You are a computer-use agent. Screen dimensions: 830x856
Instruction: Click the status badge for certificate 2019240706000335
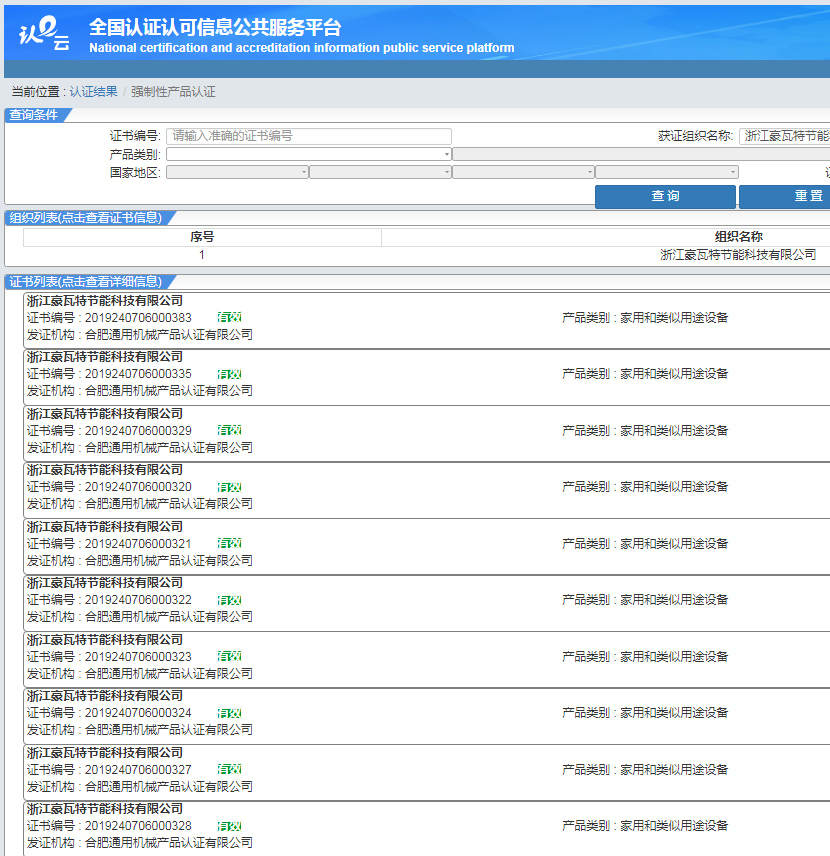click(229, 374)
